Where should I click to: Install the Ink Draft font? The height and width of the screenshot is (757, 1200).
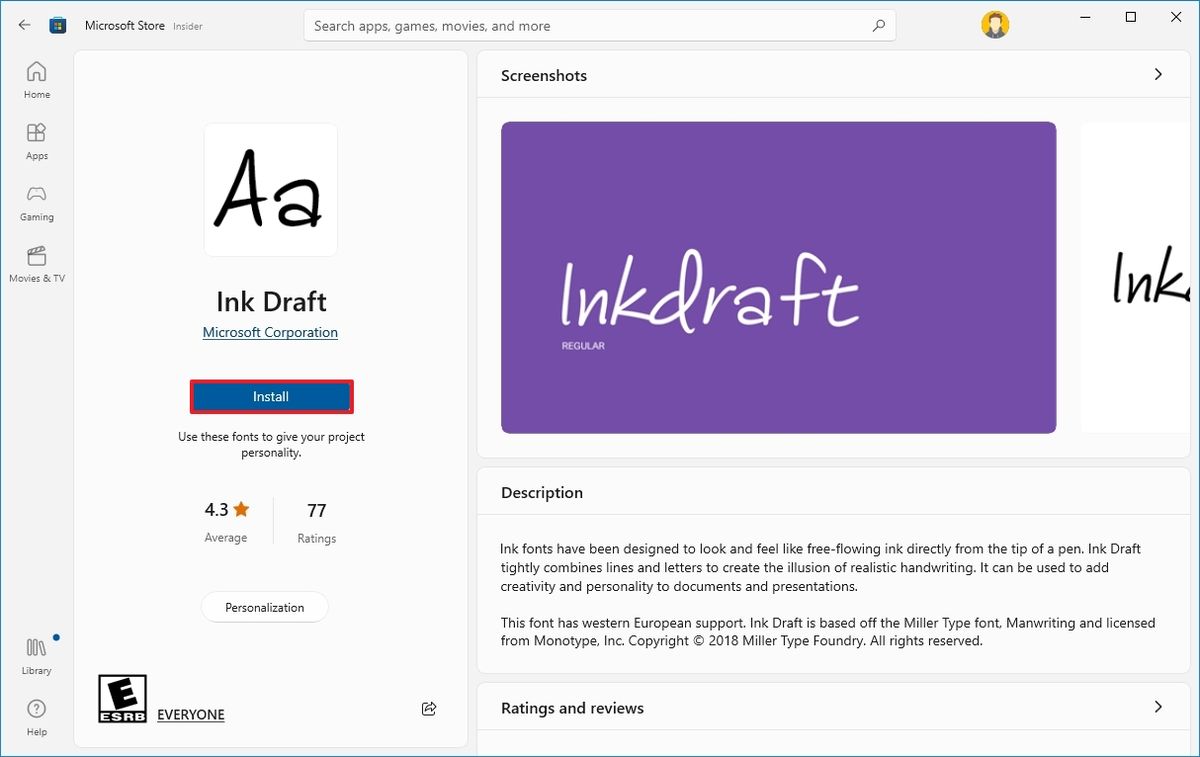[x=271, y=396]
